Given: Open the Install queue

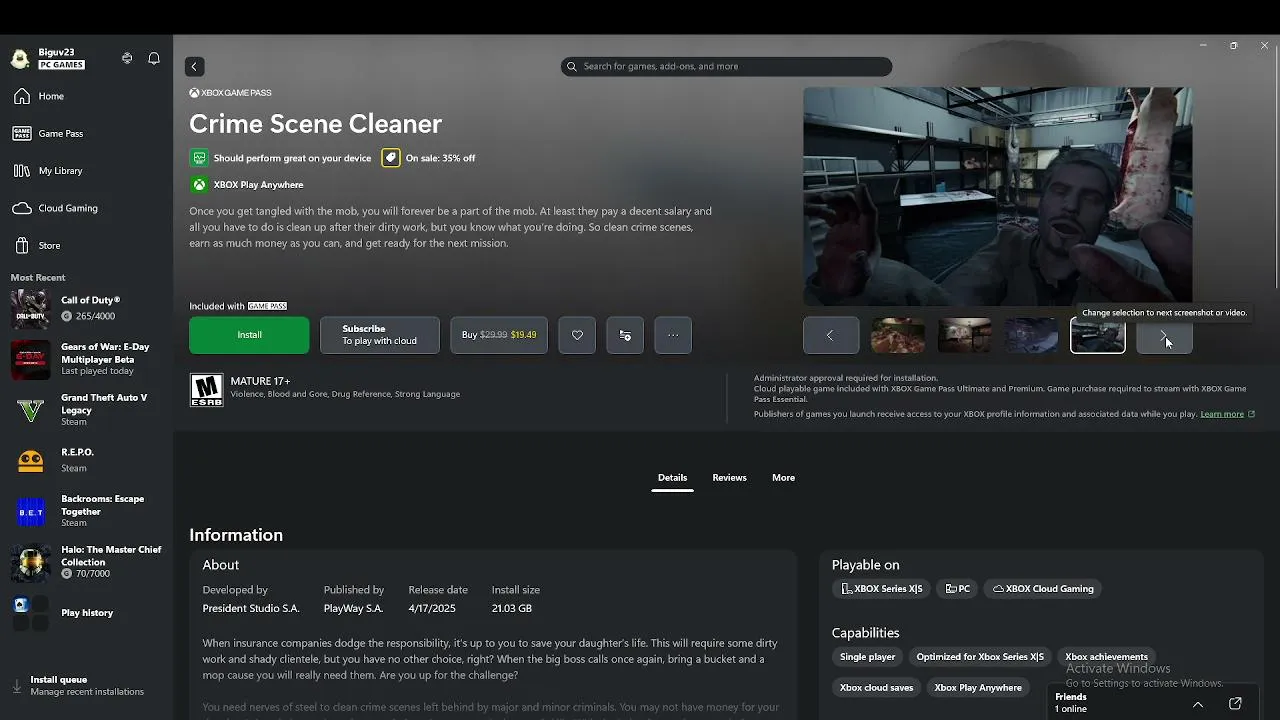Looking at the screenshot, I should tap(86, 686).
